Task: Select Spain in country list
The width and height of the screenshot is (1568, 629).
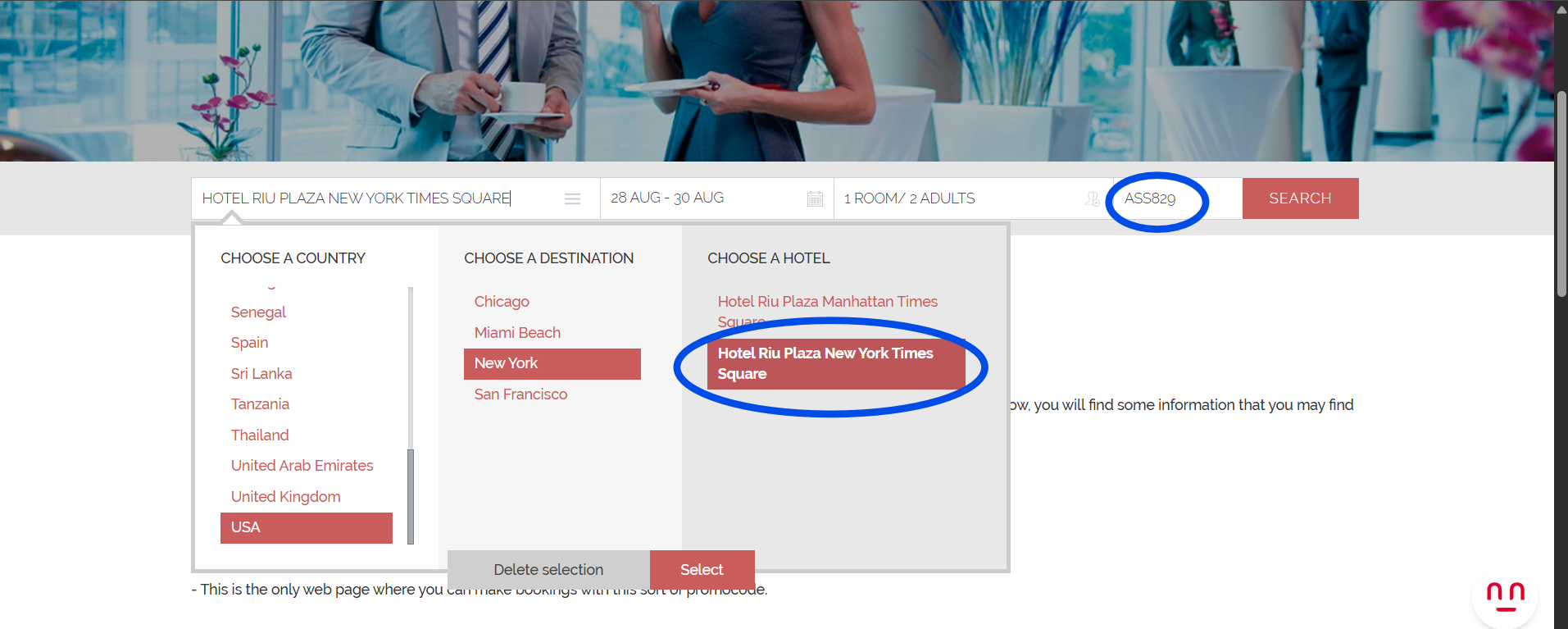Action: (x=249, y=343)
